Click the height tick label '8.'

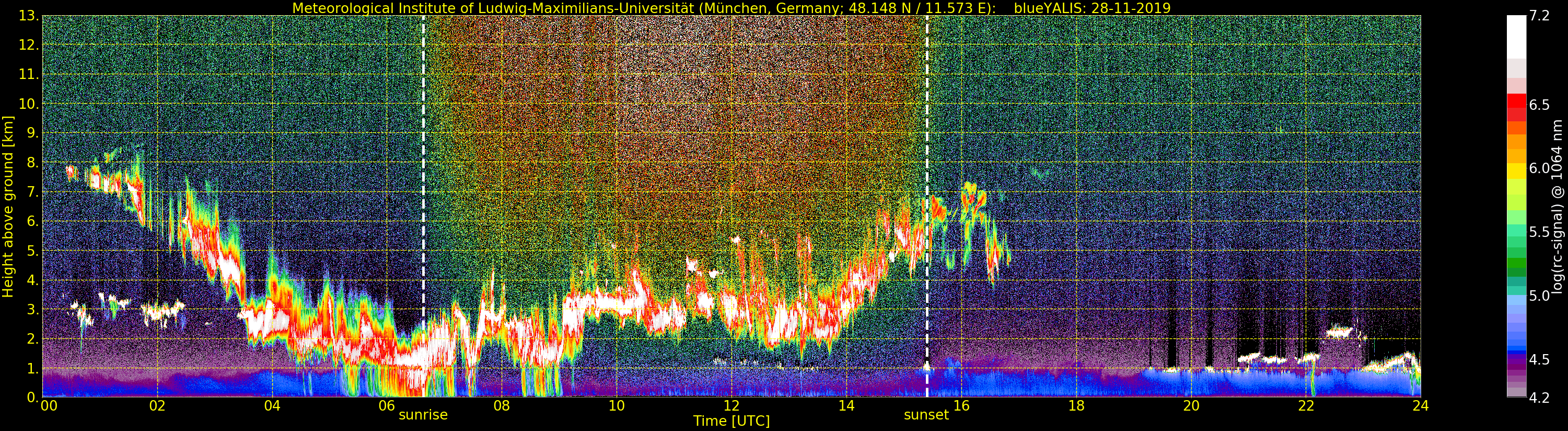click(33, 162)
